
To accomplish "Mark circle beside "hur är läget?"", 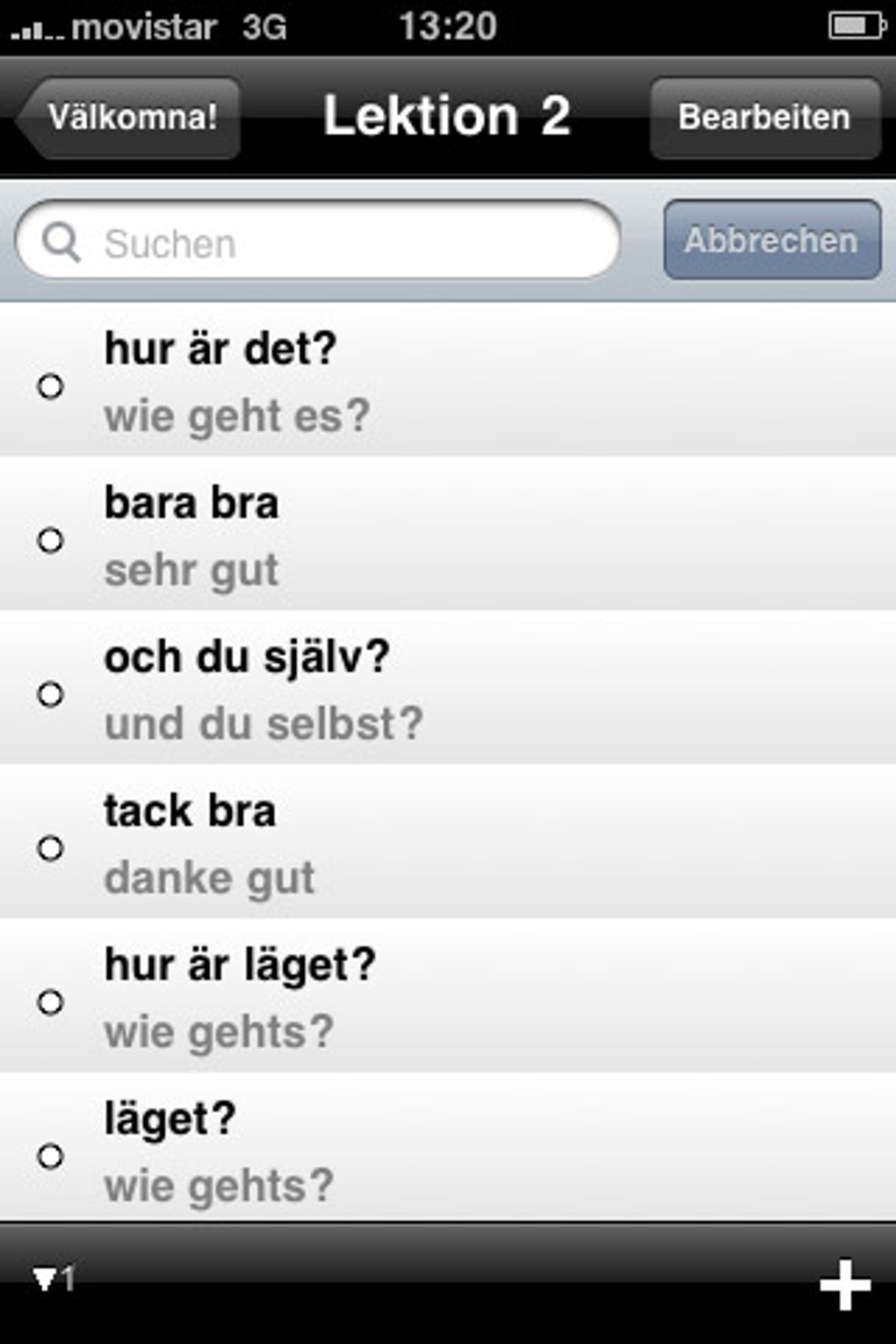I will pos(51,1001).
